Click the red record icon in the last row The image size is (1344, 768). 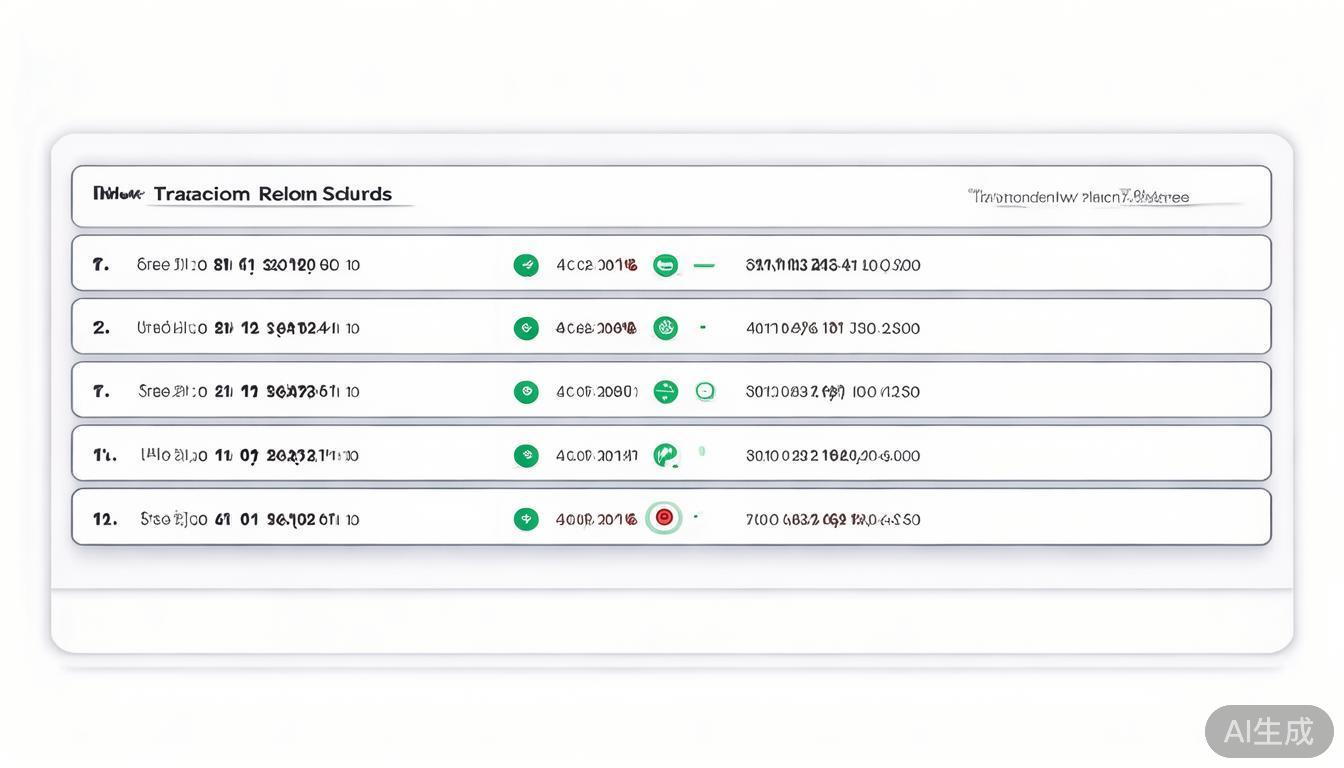(x=663, y=517)
